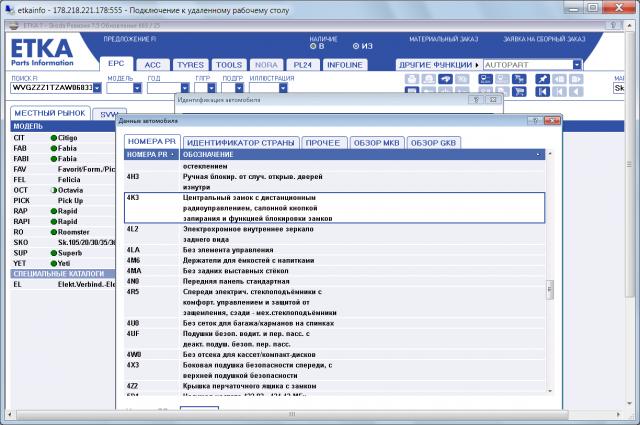Open the ИЛЛЮСТРАЦИЯ dropdown
Screen dimensions: 640x425
[283, 88]
